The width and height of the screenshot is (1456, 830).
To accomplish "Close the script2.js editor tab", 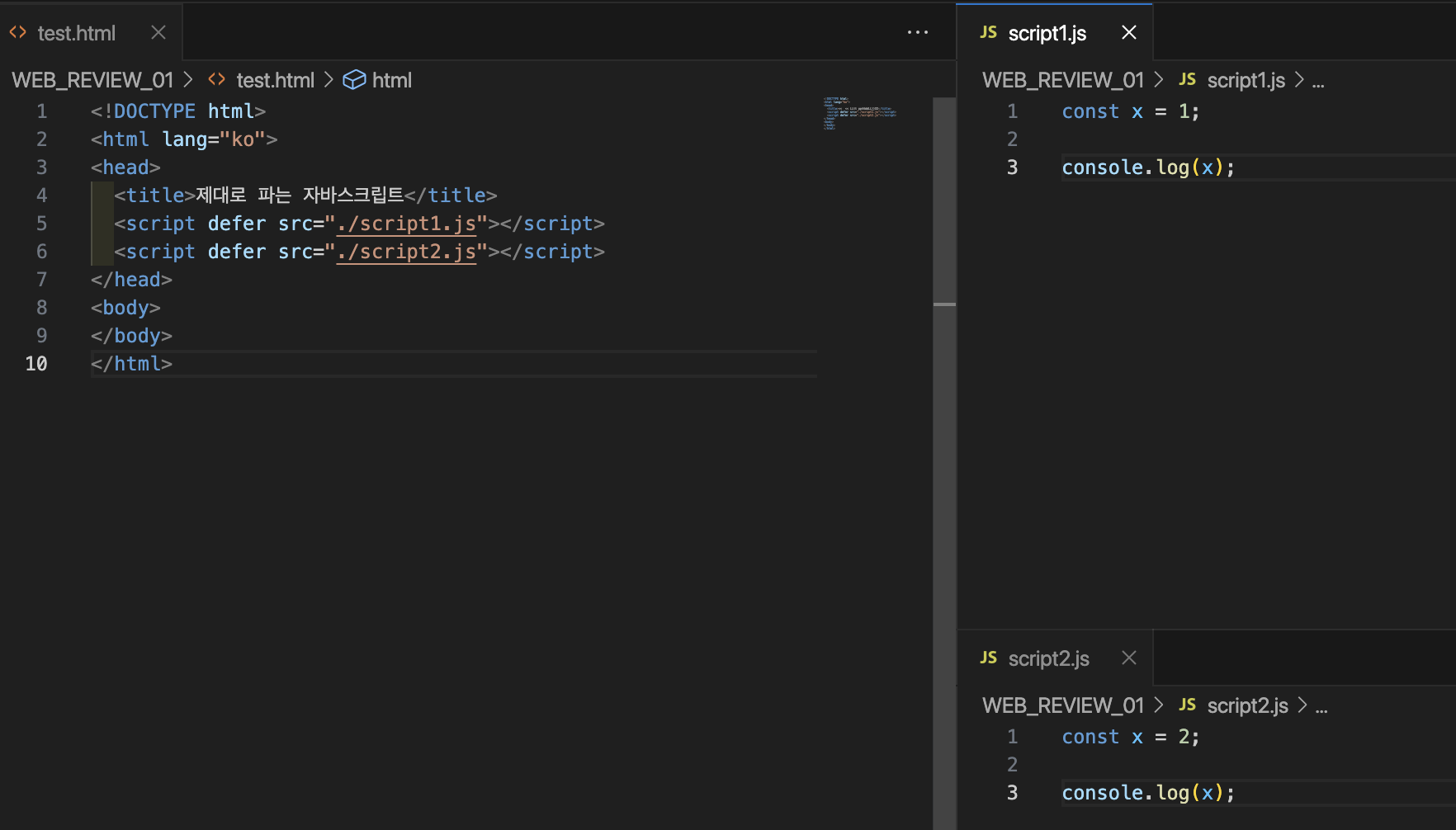I will (1129, 658).
